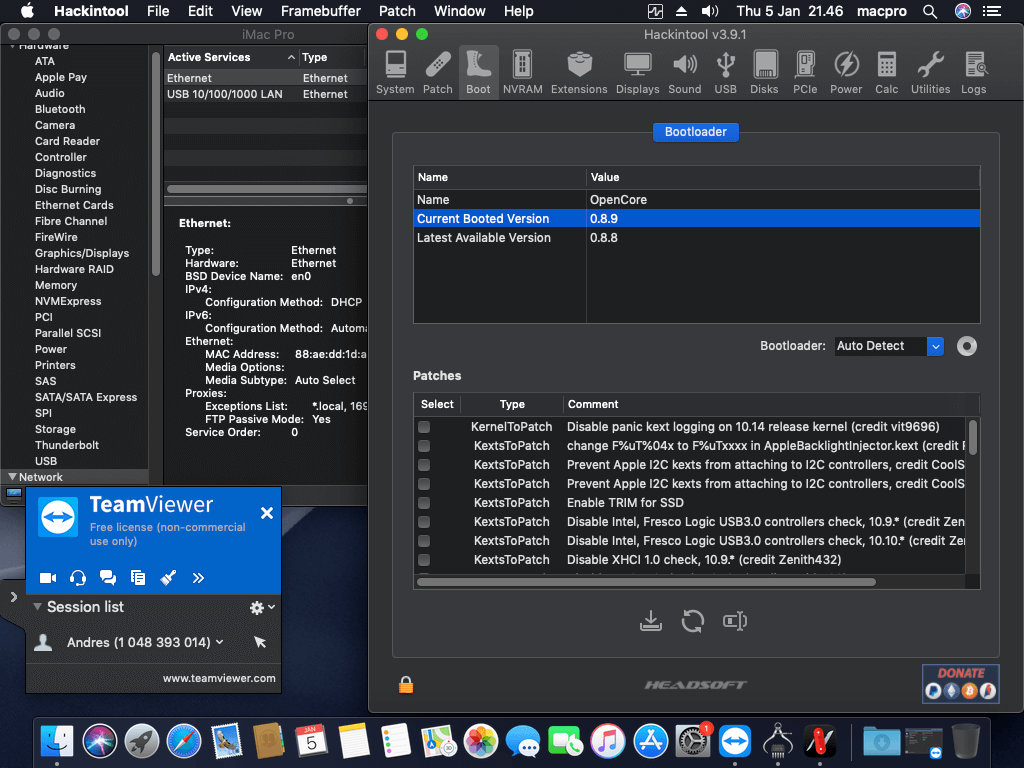
Task: Open Launchpad from the Dock
Action: (142, 742)
